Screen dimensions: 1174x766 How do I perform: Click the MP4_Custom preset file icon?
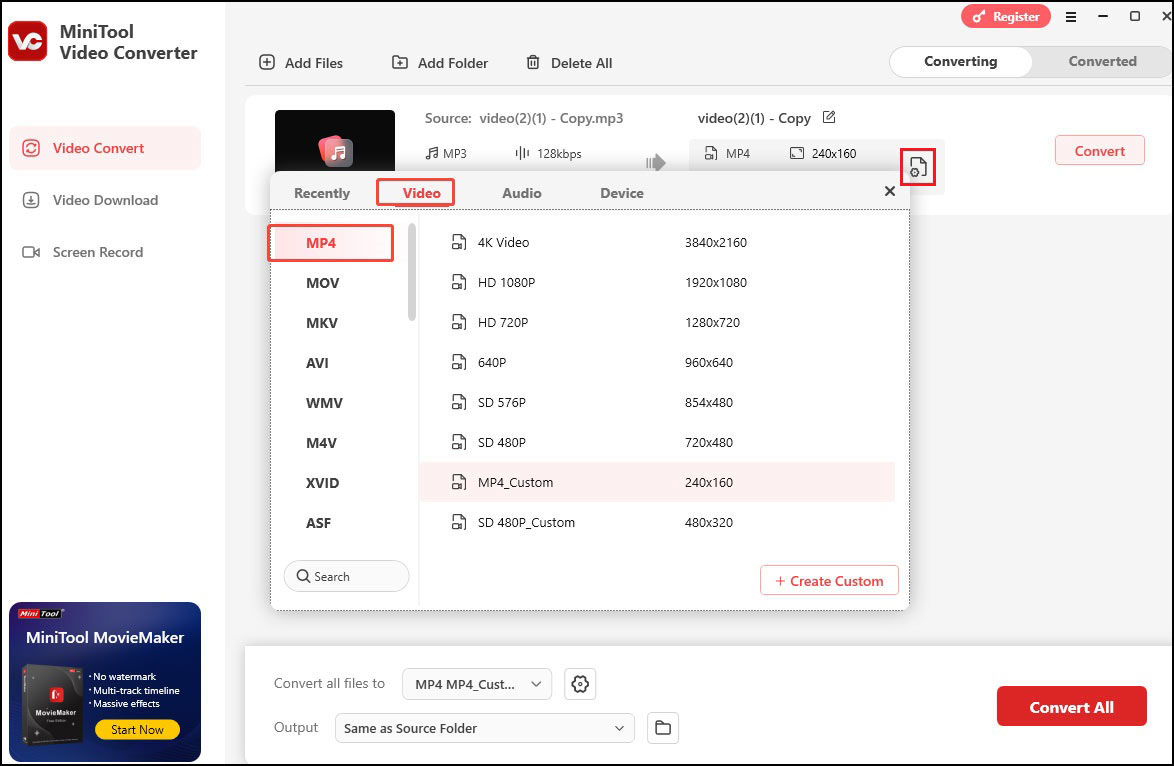[458, 482]
